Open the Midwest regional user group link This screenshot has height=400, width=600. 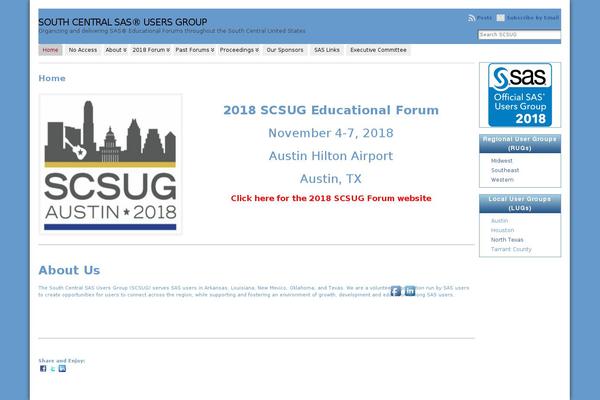501,161
